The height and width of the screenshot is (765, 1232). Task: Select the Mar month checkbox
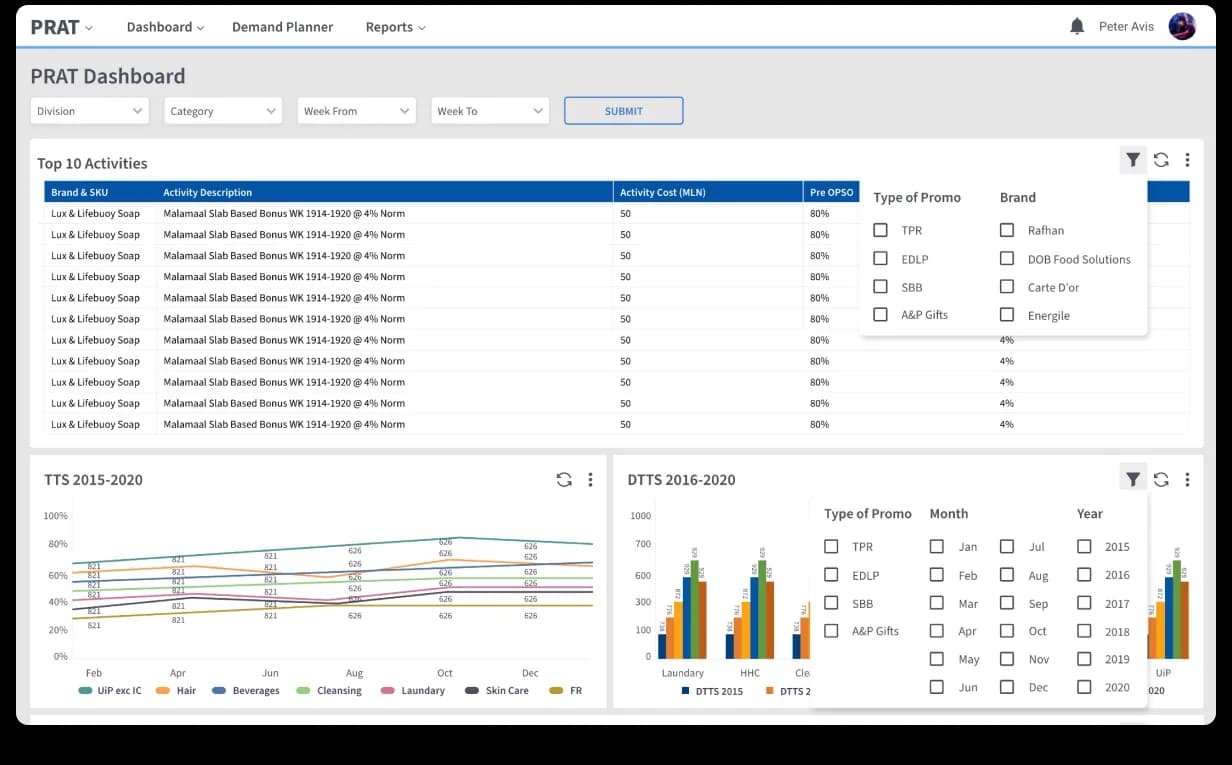[937, 602]
